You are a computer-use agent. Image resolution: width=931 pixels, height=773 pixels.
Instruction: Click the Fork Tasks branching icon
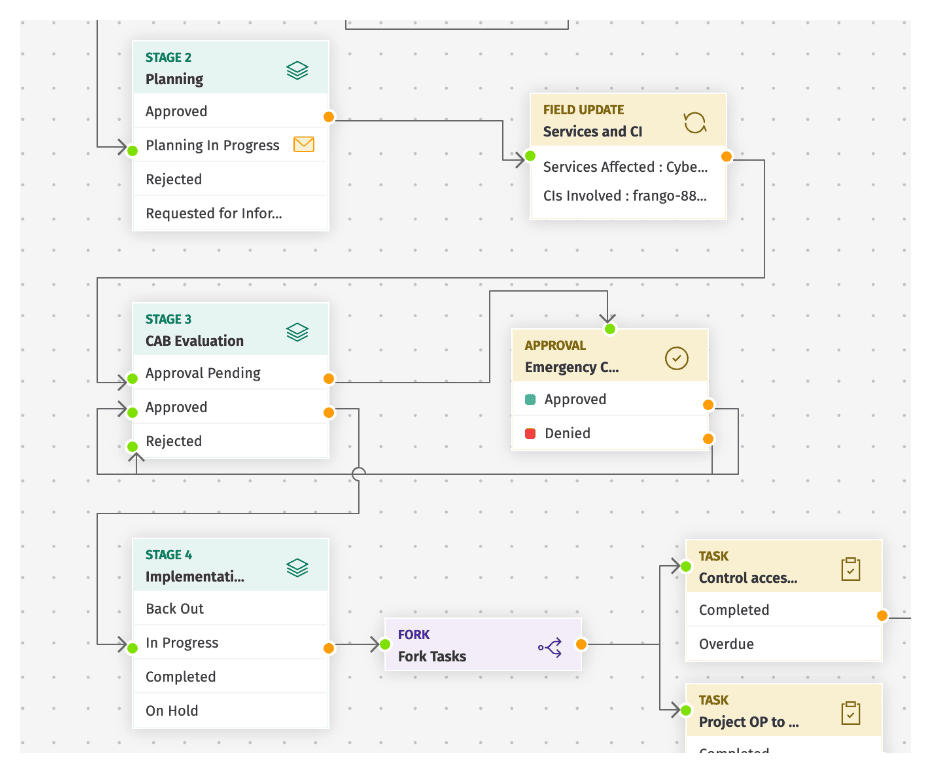[x=550, y=647]
